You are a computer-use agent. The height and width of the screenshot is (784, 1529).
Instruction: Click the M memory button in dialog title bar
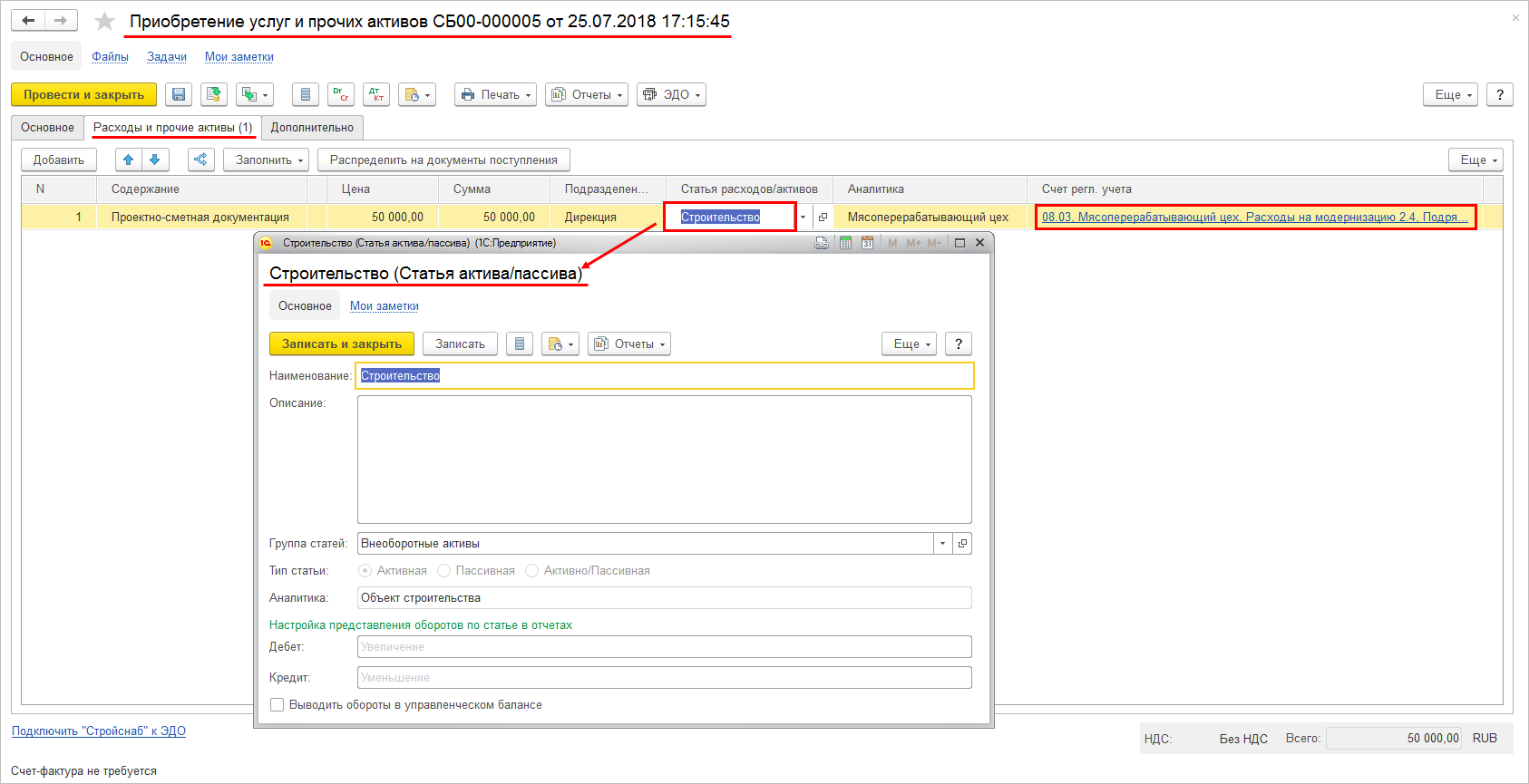(892, 243)
